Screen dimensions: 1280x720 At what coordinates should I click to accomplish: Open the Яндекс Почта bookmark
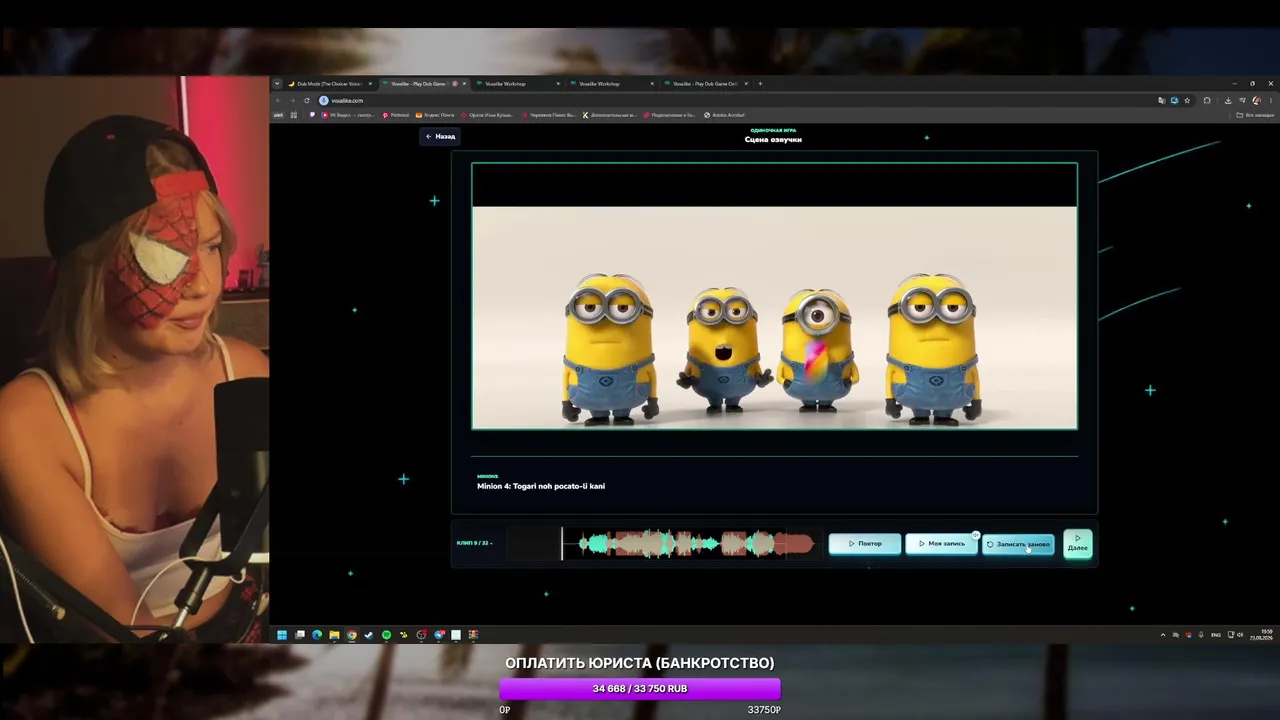(x=434, y=115)
